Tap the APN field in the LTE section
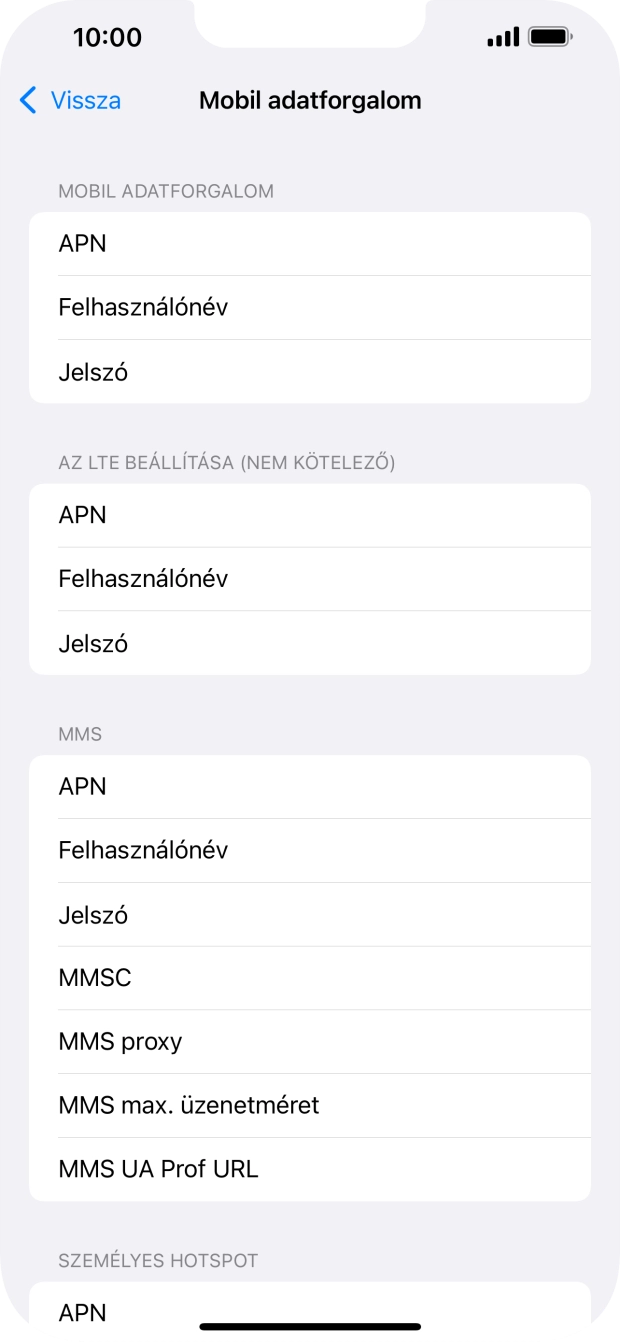This screenshot has height=1342, width=620. pos(310,514)
